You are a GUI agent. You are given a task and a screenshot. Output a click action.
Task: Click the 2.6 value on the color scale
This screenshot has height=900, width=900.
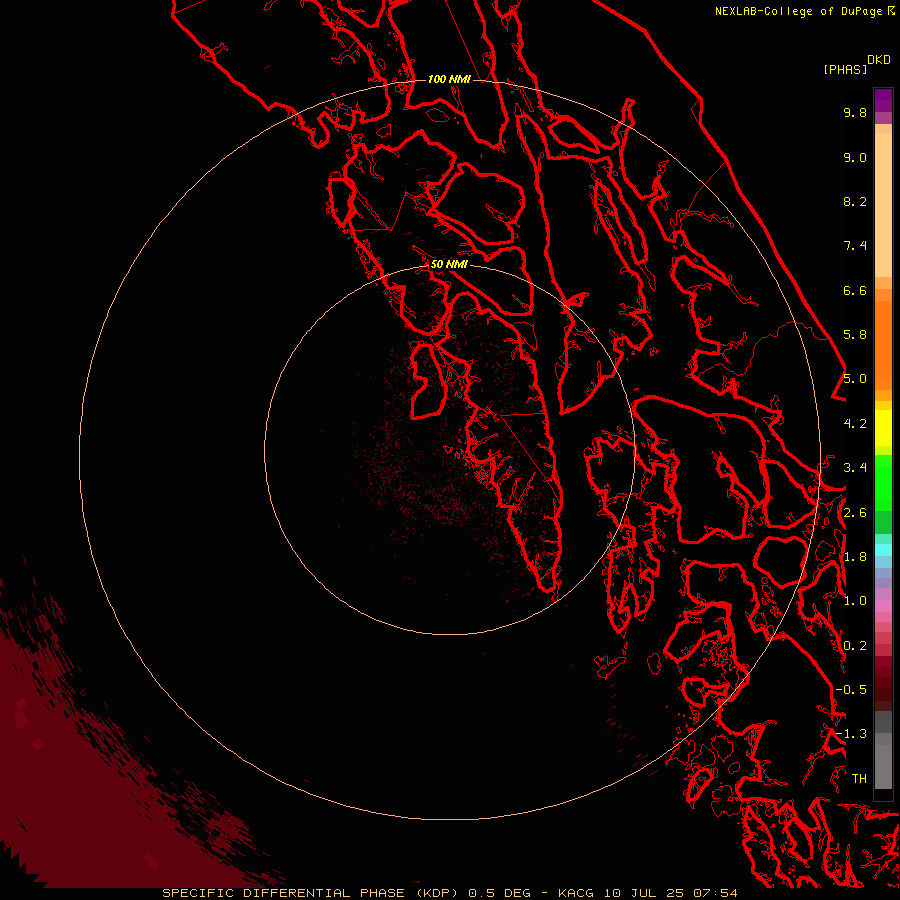coord(855,513)
